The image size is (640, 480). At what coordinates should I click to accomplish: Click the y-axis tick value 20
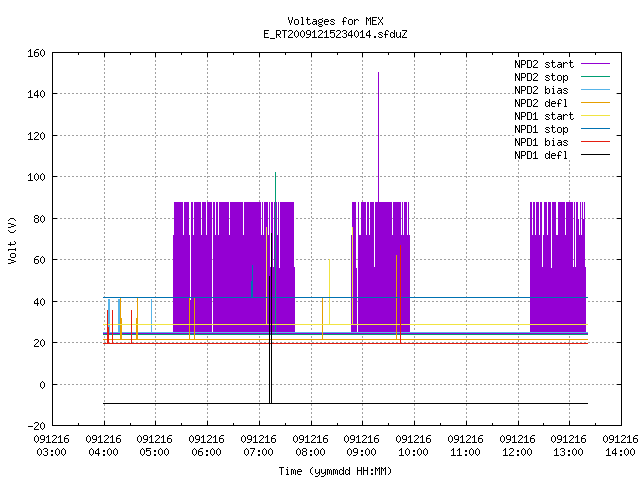(39, 343)
